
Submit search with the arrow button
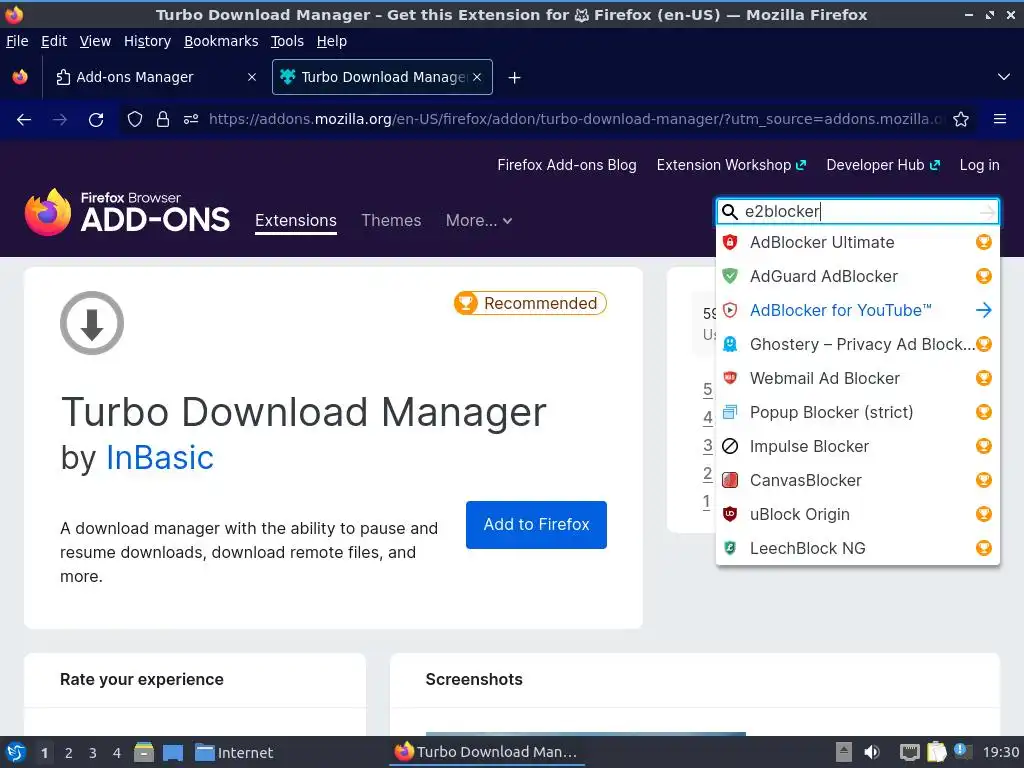[987, 212]
